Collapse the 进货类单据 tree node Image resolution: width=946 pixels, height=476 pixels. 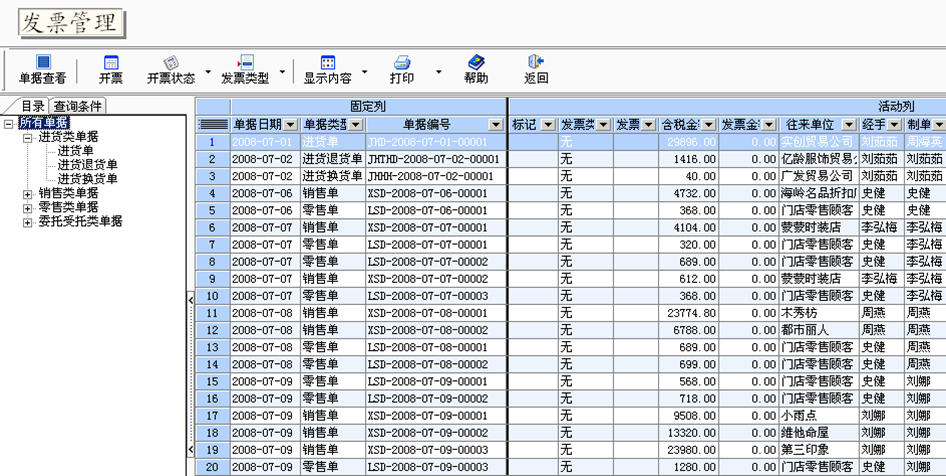(27, 137)
